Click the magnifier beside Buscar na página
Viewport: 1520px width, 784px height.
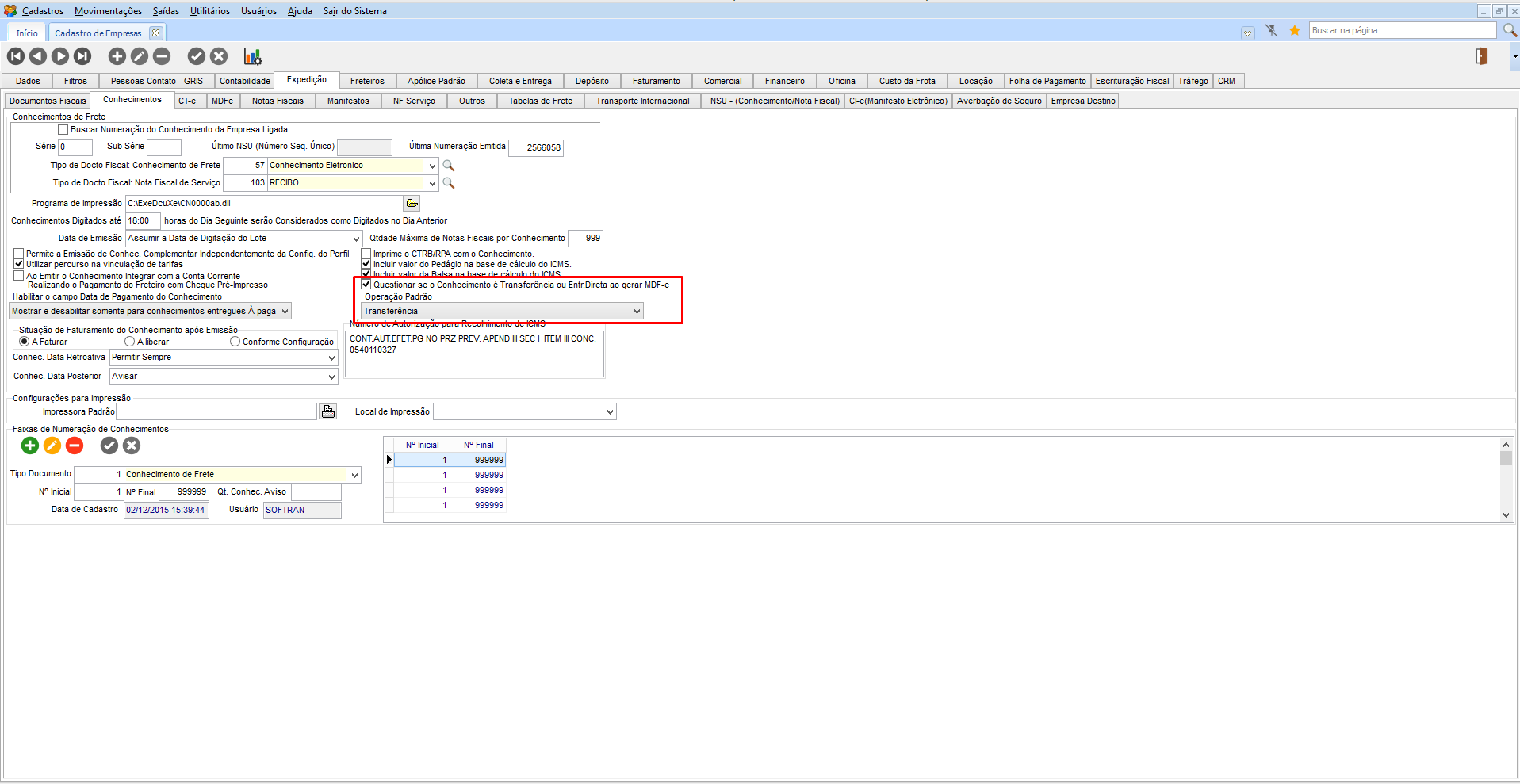click(x=1510, y=30)
